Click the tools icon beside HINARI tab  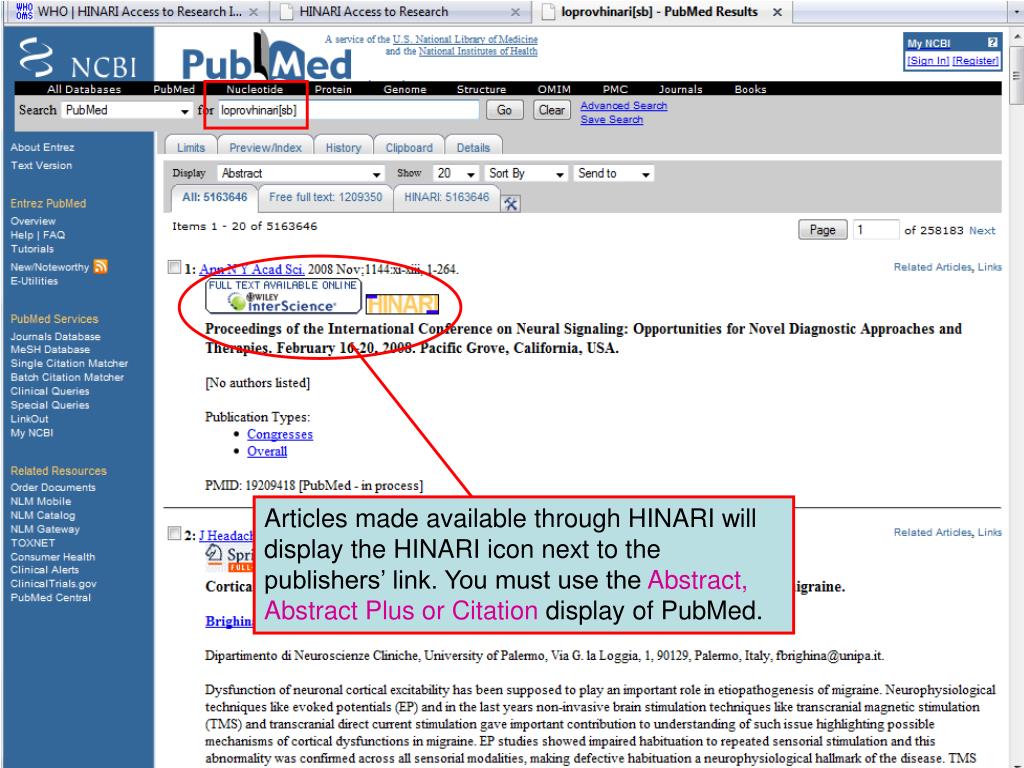pos(511,204)
